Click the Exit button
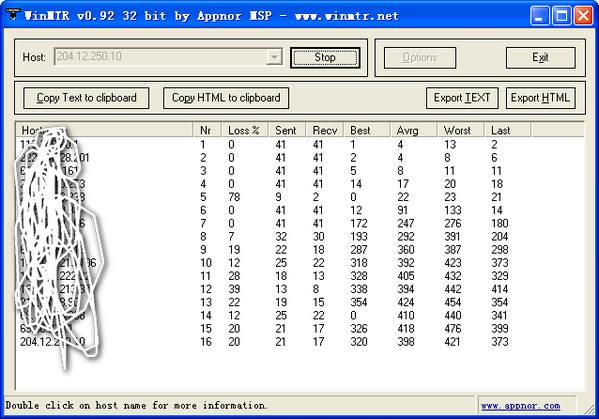 pyautogui.click(x=540, y=58)
